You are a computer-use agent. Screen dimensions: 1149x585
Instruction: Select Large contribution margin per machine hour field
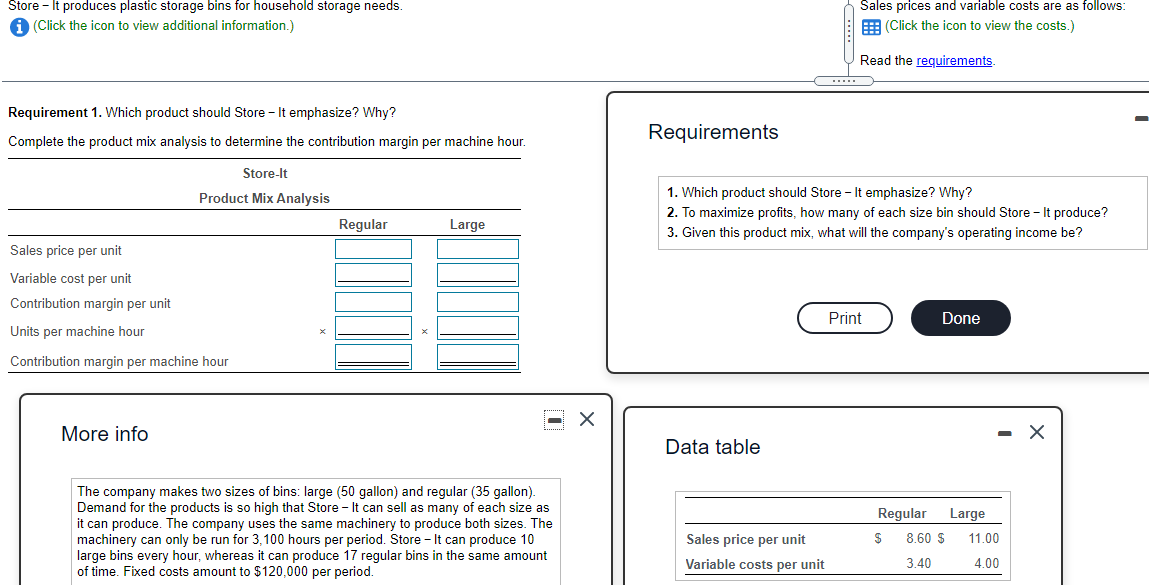coord(478,357)
